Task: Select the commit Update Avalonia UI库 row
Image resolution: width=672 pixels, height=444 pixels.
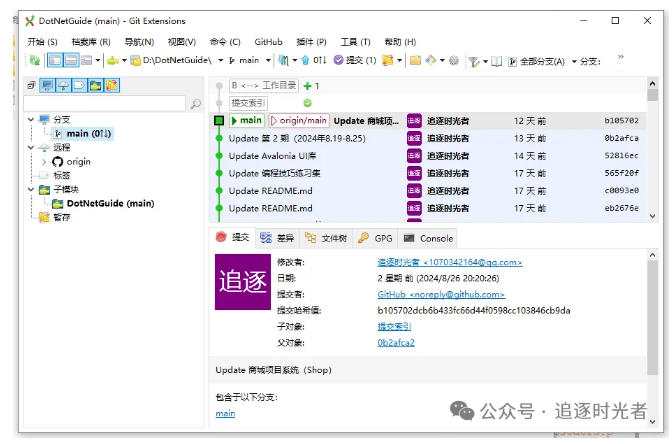Action: coord(429,156)
